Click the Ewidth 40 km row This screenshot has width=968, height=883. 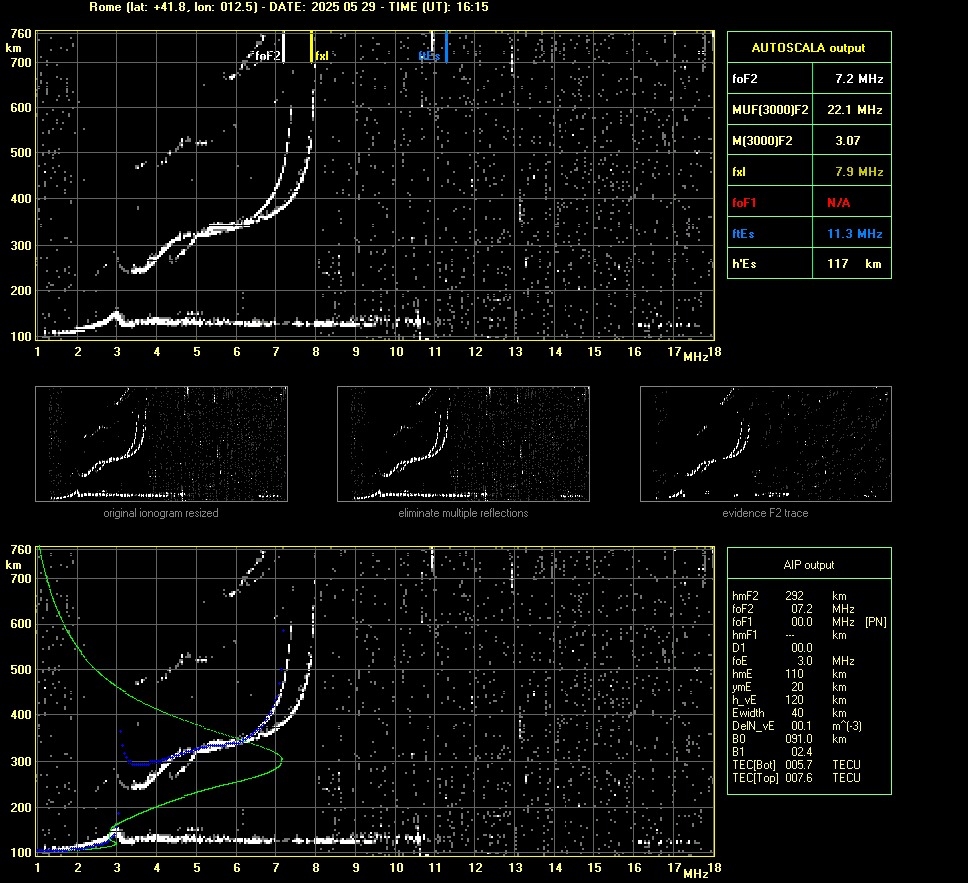(x=790, y=713)
